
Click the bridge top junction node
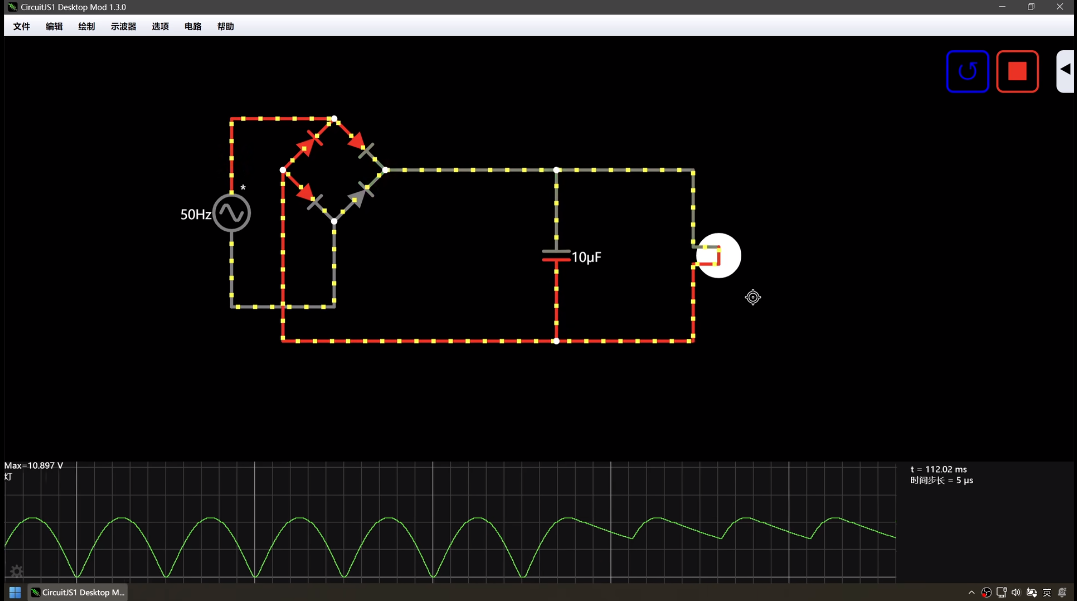tap(334, 119)
